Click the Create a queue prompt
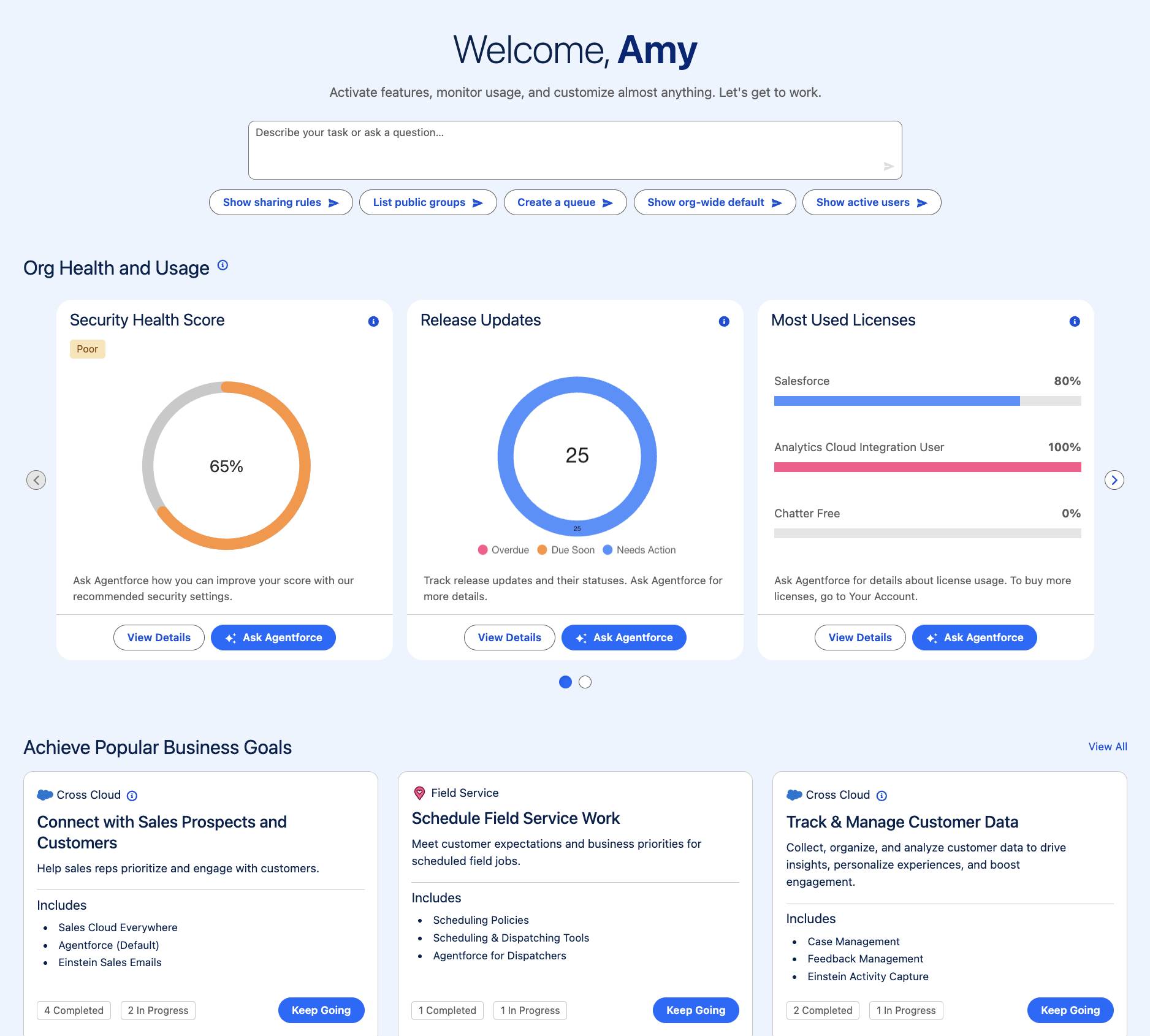Image resolution: width=1150 pixels, height=1036 pixels. click(565, 202)
